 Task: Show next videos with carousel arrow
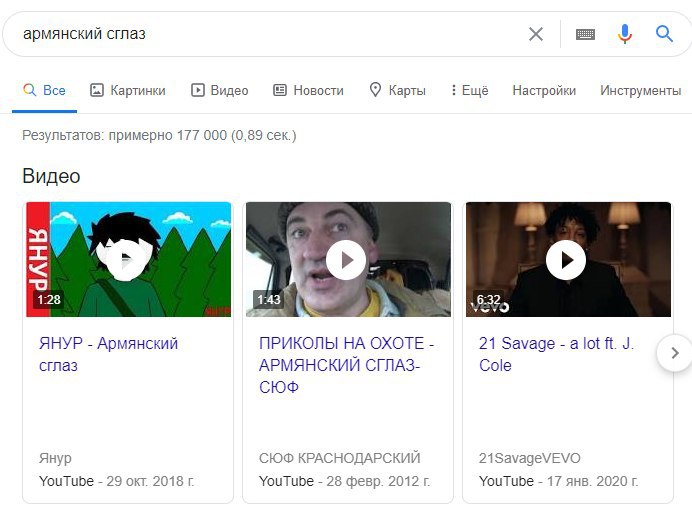(674, 353)
